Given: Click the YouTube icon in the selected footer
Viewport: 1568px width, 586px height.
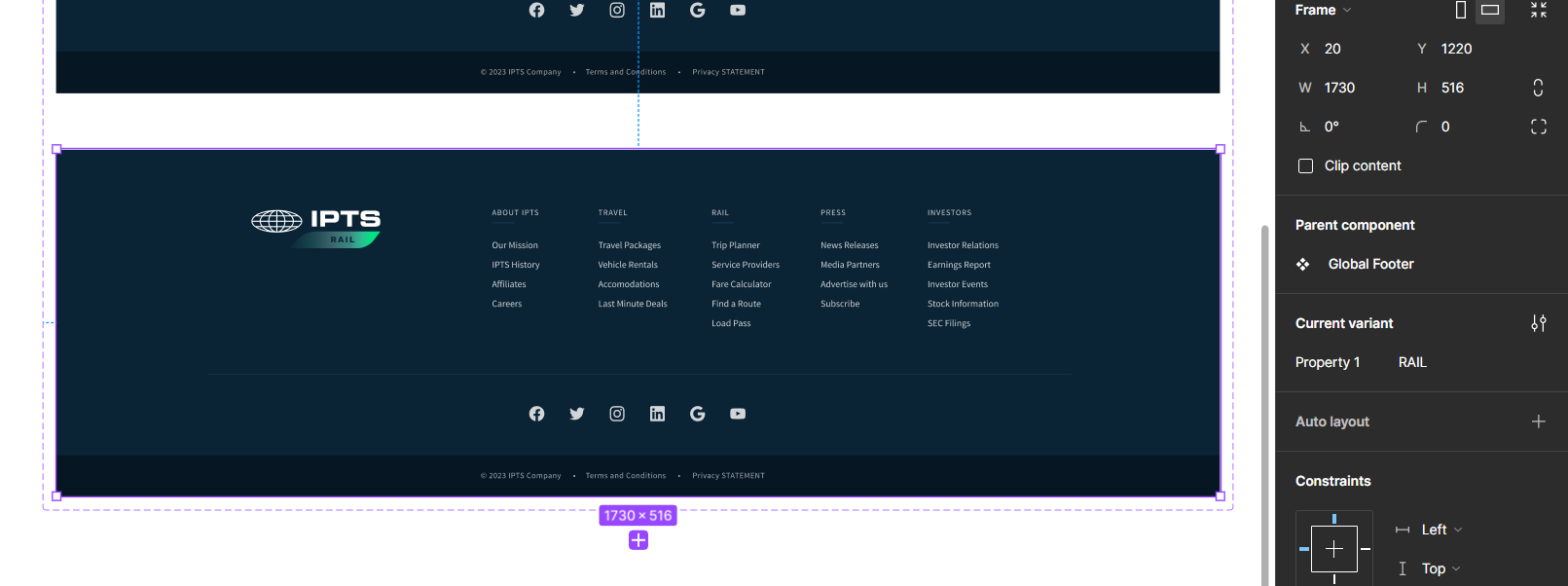Looking at the screenshot, I should (738, 414).
